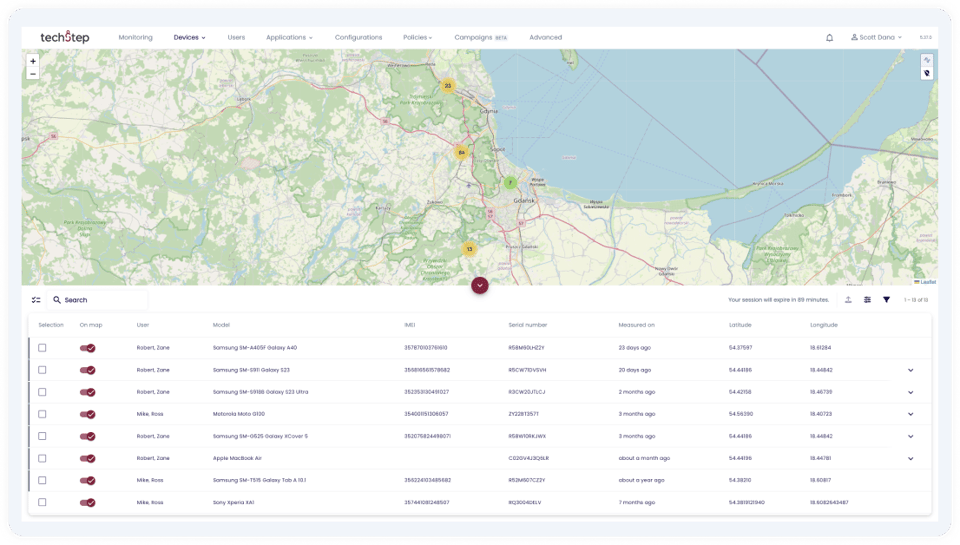
Task: Tick checkbox for Galaxy S23 Ultra row
Action: (x=42, y=392)
